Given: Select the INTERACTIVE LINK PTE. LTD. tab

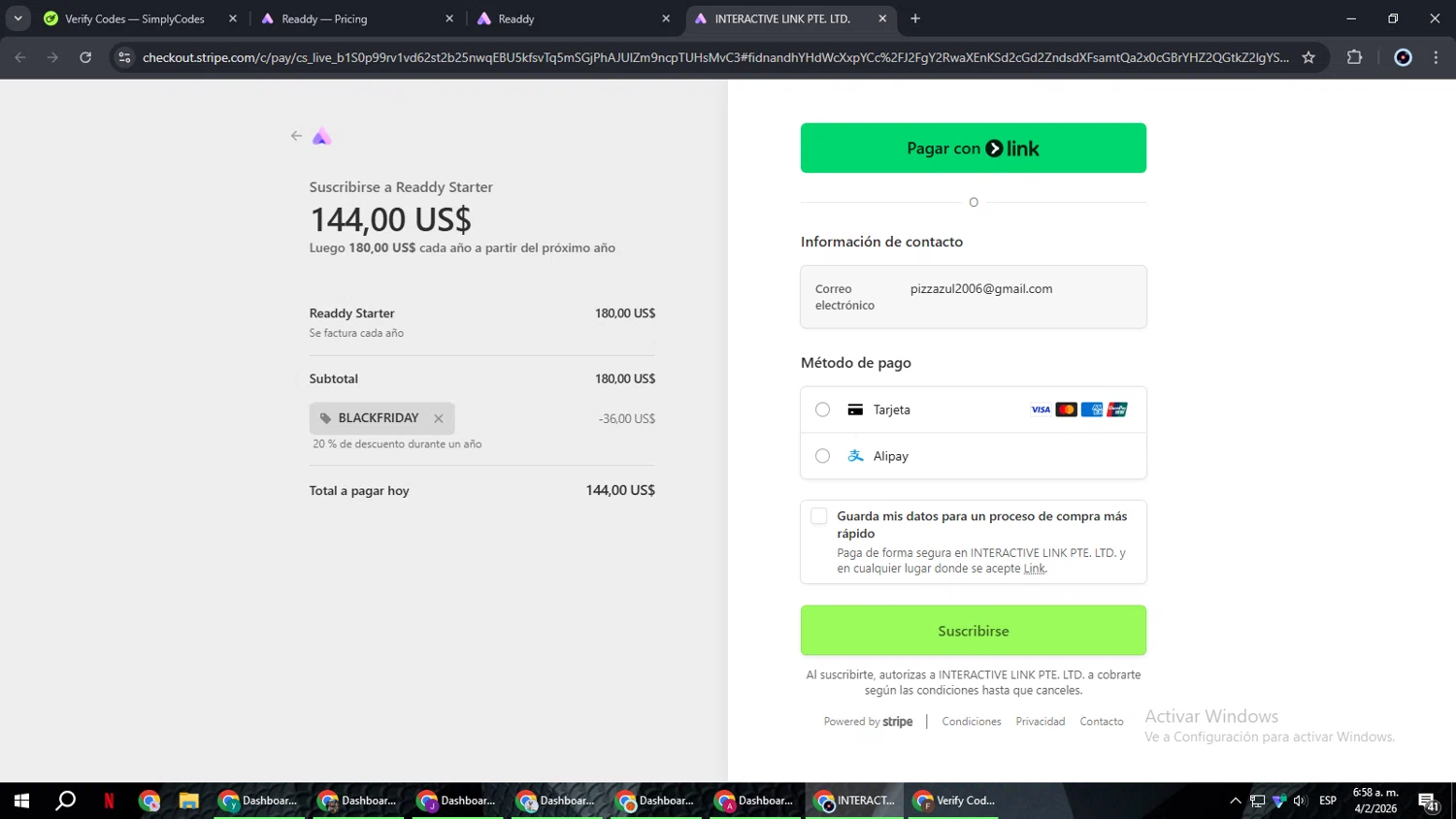Looking at the screenshot, I should point(782,18).
